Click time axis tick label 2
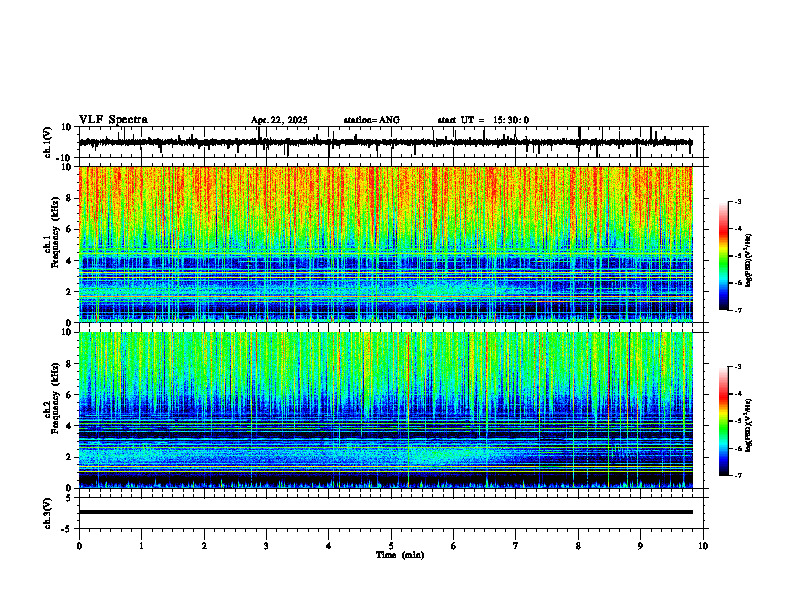The image size is (792, 612). pos(204,546)
